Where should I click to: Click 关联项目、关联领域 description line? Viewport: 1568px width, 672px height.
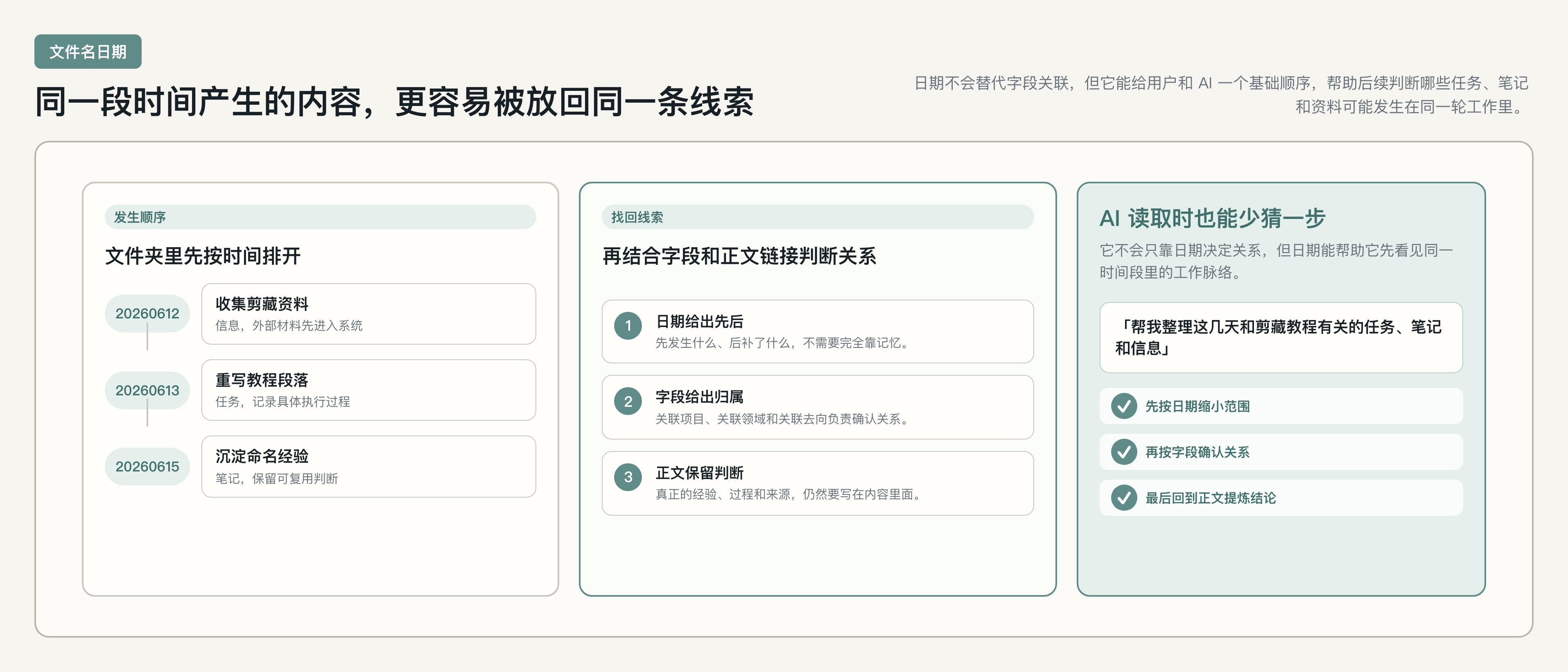[x=783, y=419]
